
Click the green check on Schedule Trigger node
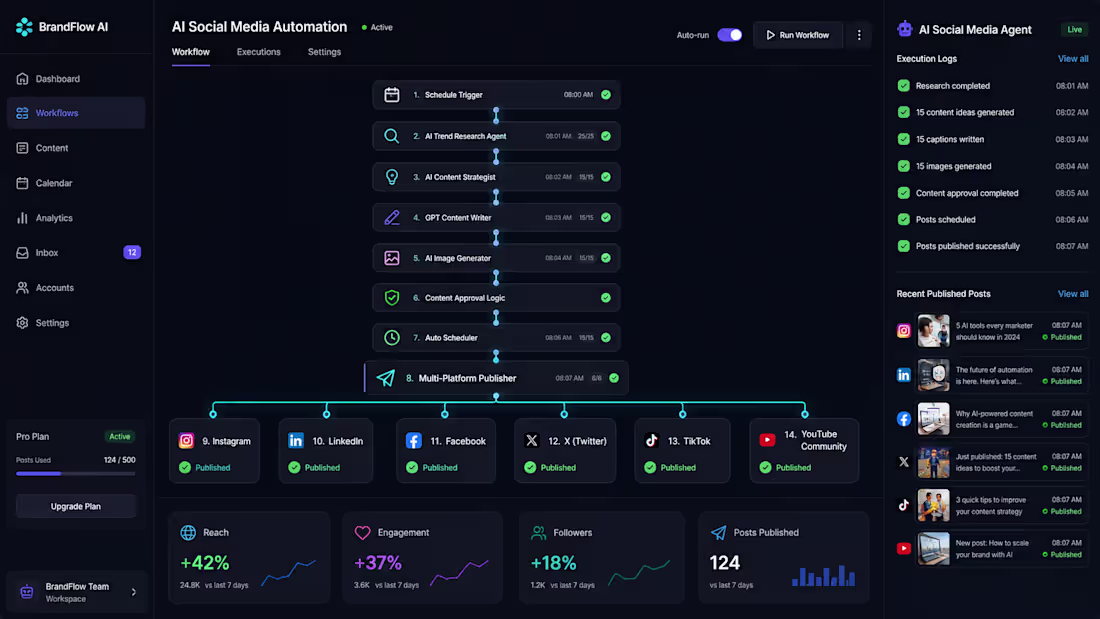point(605,95)
